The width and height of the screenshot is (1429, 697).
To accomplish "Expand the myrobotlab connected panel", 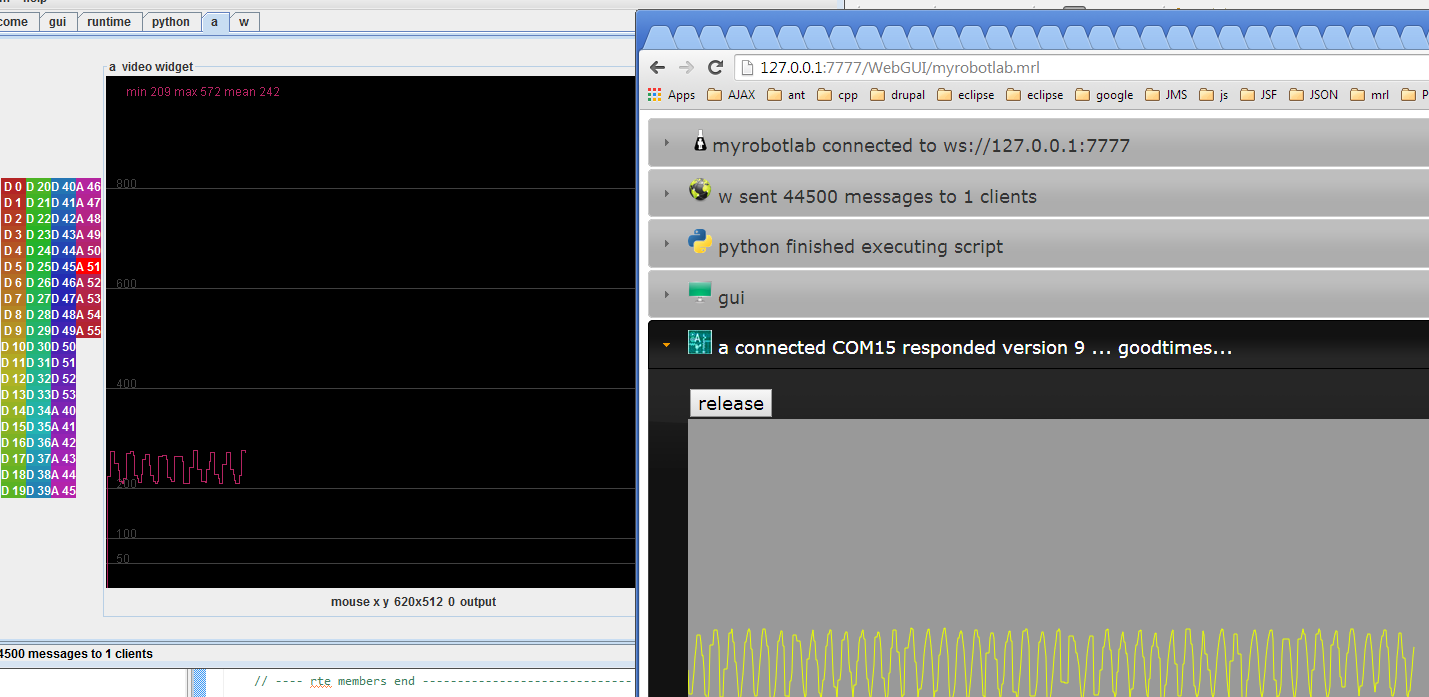I will click(x=1038, y=144).
